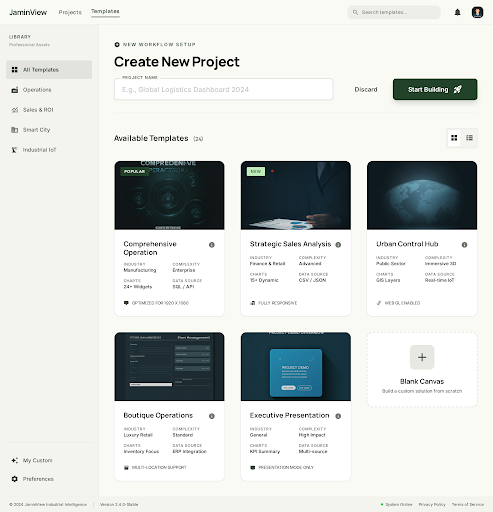The height and width of the screenshot is (512, 493).
Task: Click the System Online status
Action: pyautogui.click(x=397, y=504)
